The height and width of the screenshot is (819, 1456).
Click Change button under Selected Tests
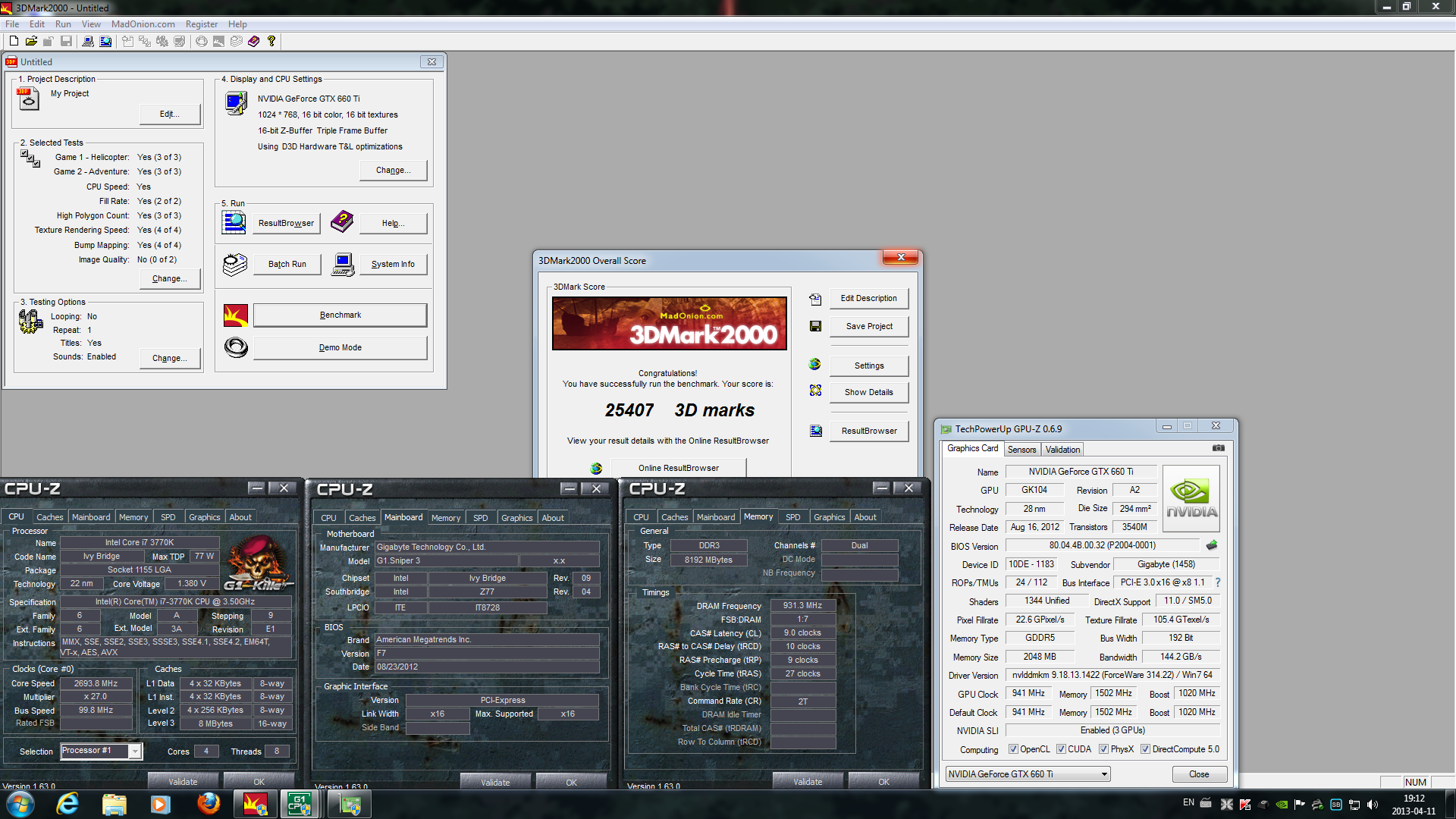pos(170,279)
